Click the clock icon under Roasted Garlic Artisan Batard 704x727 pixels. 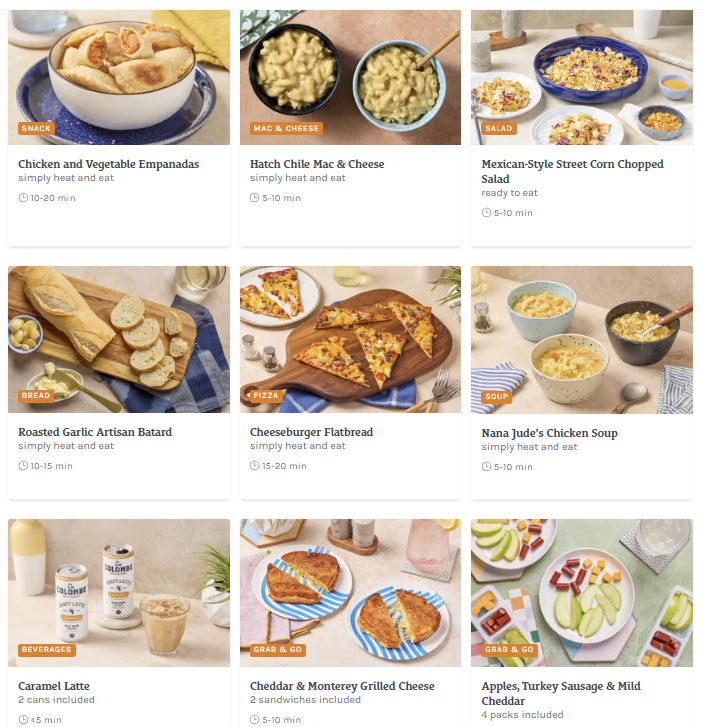click(23, 466)
